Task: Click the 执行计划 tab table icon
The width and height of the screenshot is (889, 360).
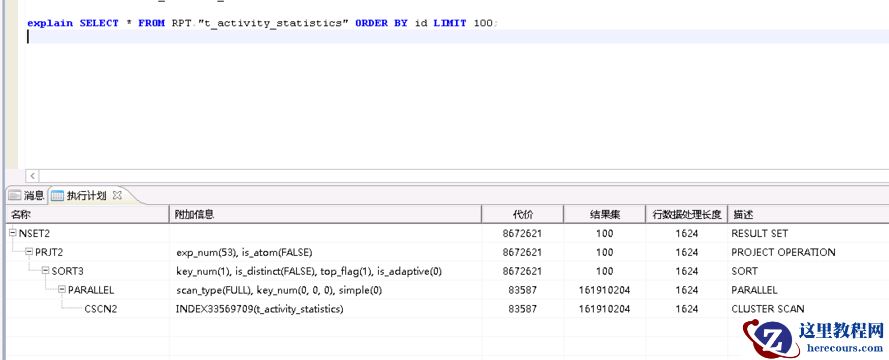Action: click(x=57, y=196)
